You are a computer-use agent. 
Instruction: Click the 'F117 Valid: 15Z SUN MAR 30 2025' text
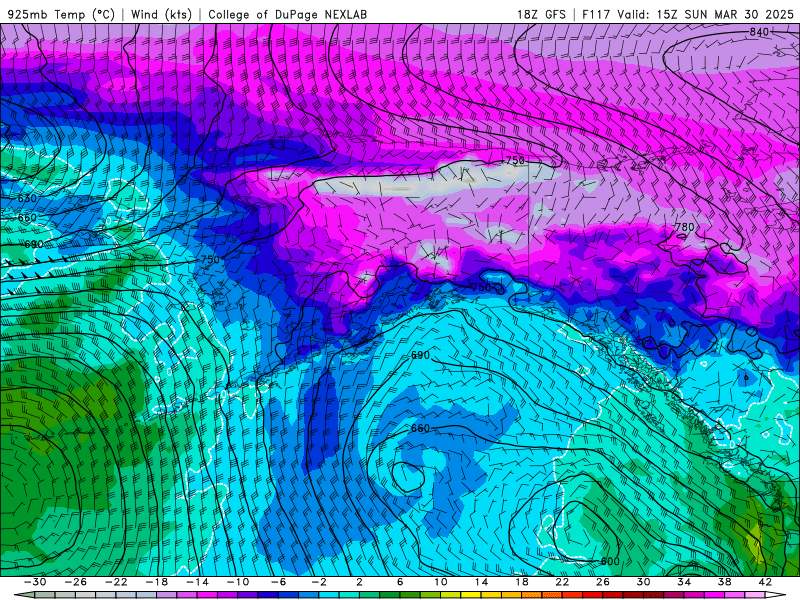click(x=688, y=14)
